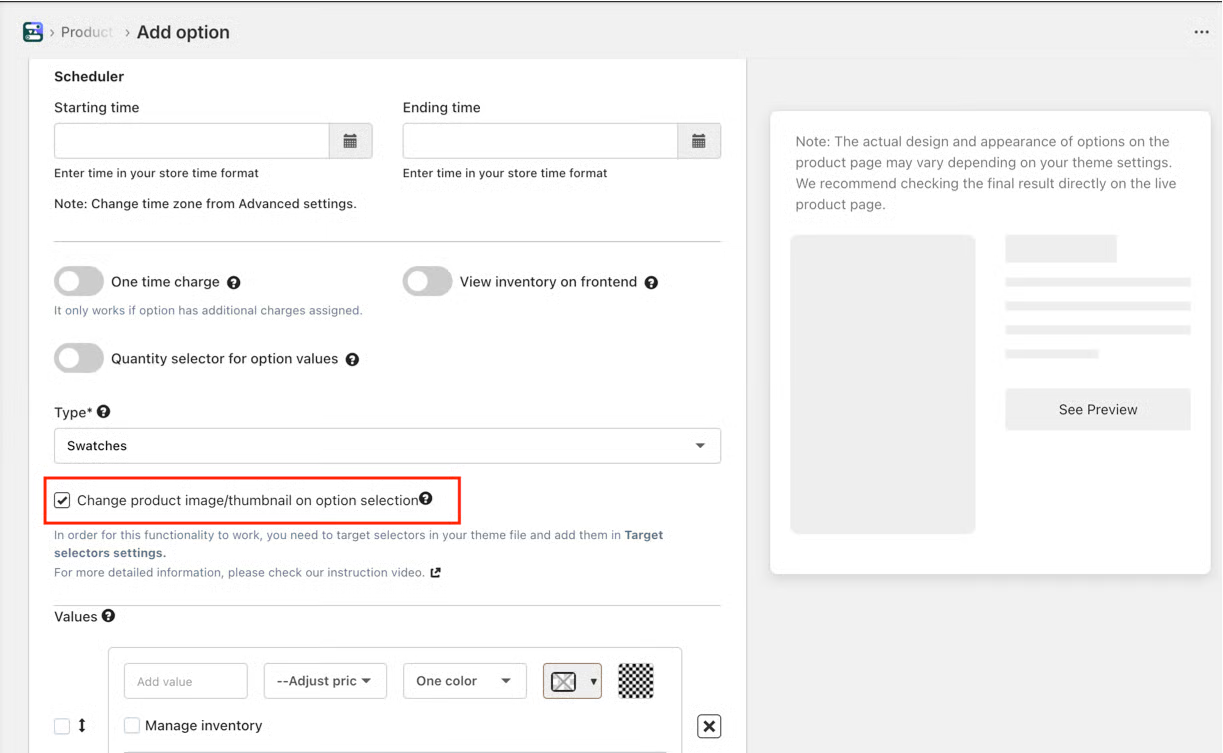The image size is (1223, 753).
Task: Remove the value row with X button
Action: 709,726
